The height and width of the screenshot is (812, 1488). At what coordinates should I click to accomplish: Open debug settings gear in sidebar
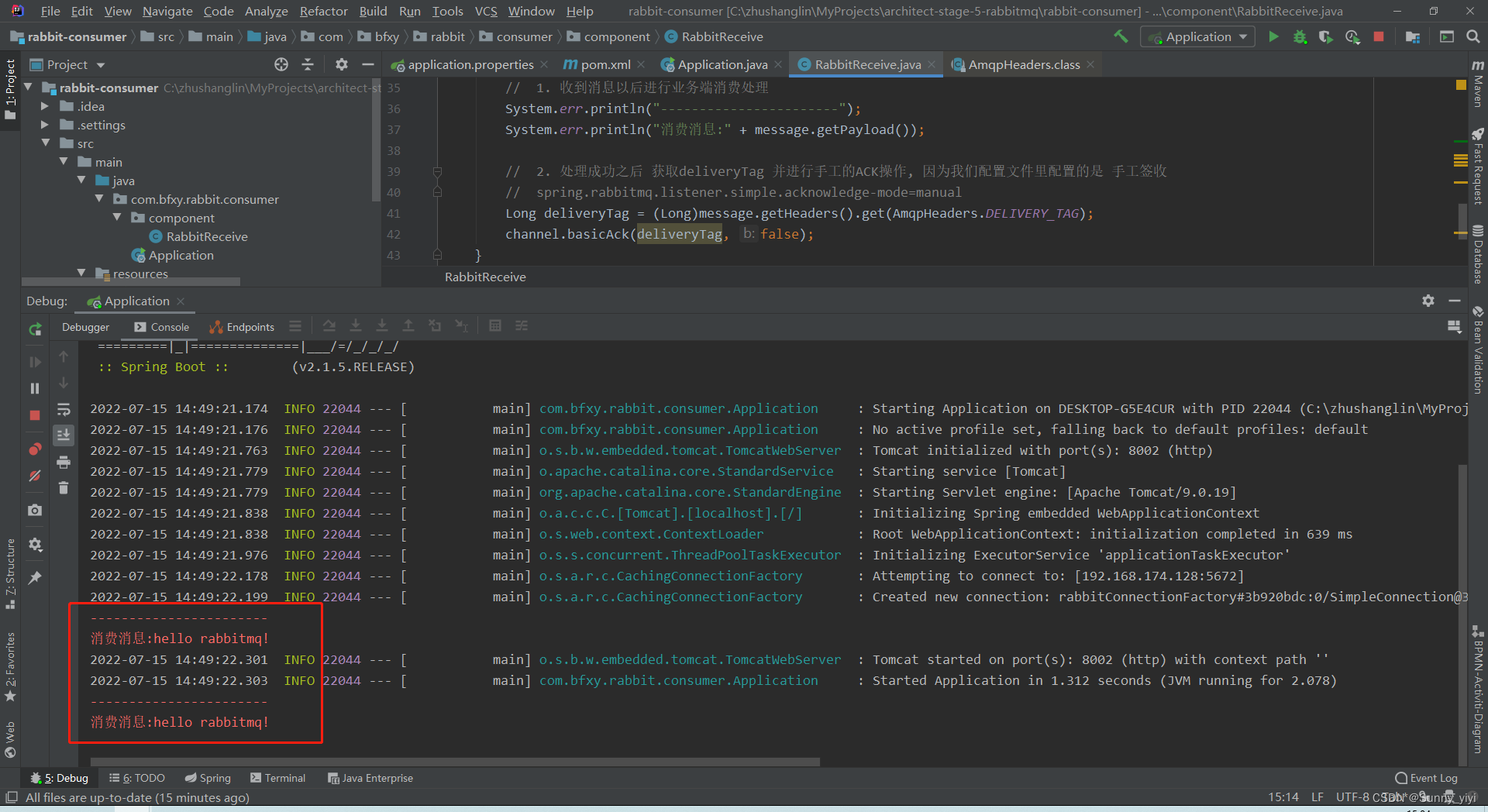35,545
